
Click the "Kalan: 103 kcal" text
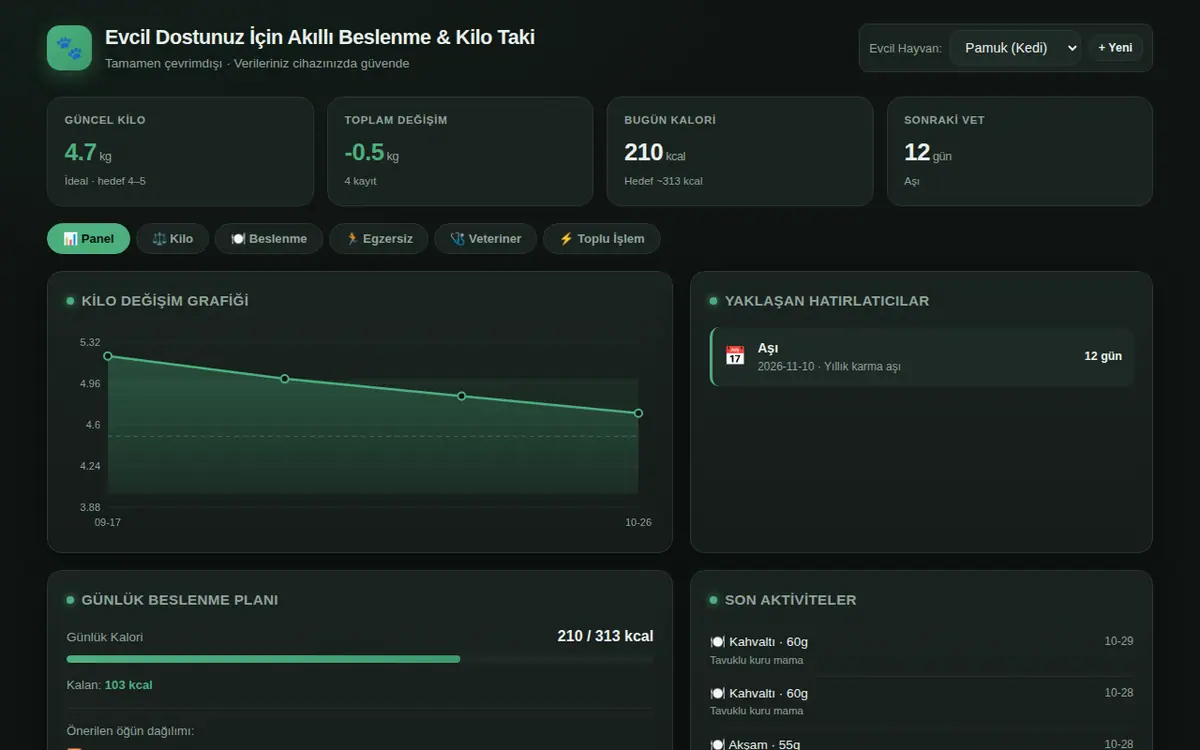click(109, 685)
